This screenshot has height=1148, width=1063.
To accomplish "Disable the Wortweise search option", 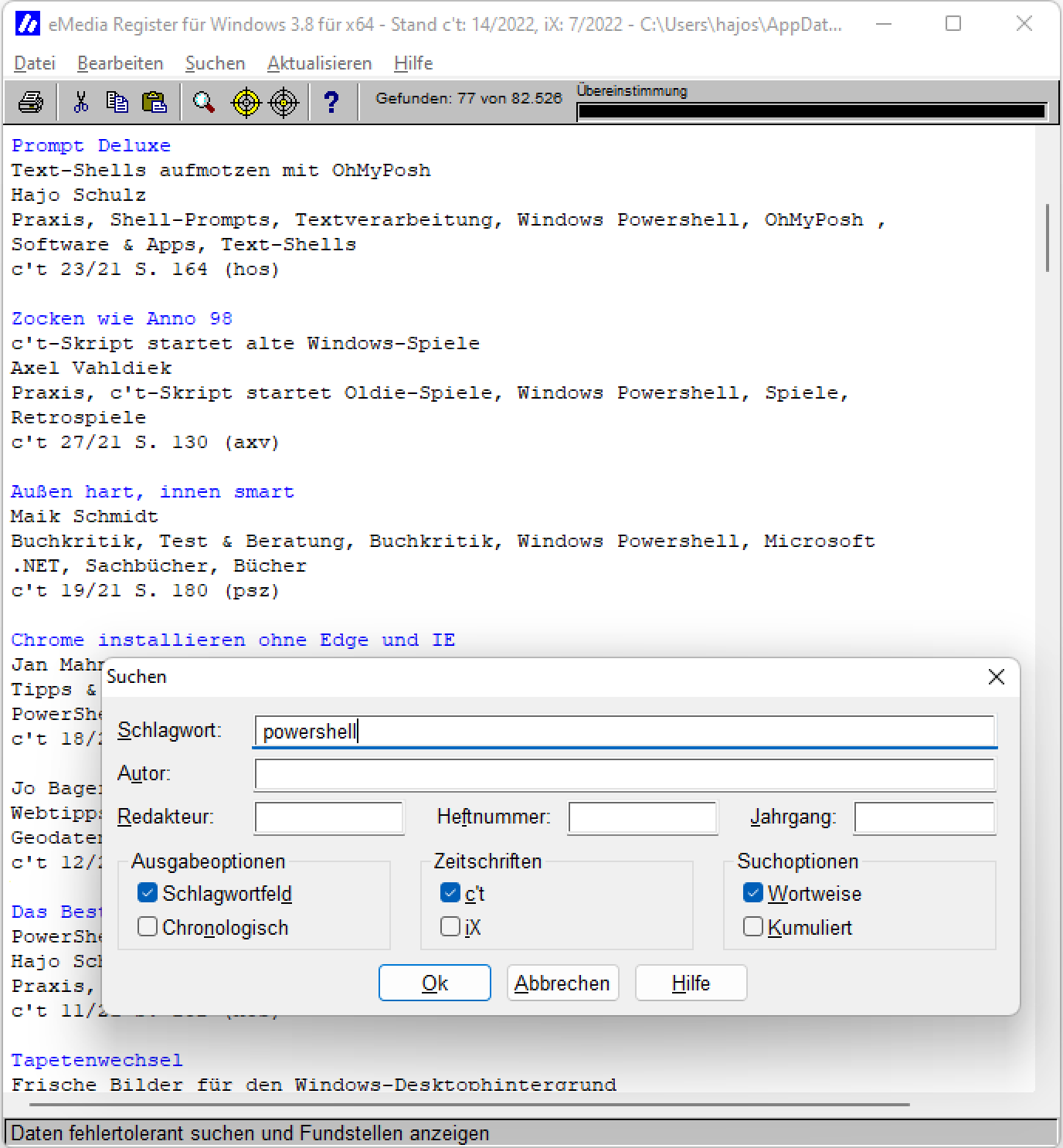I will [753, 893].
